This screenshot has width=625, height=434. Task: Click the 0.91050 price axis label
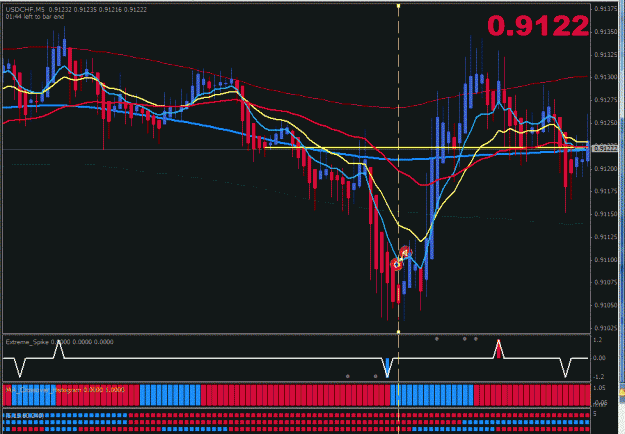605,305
